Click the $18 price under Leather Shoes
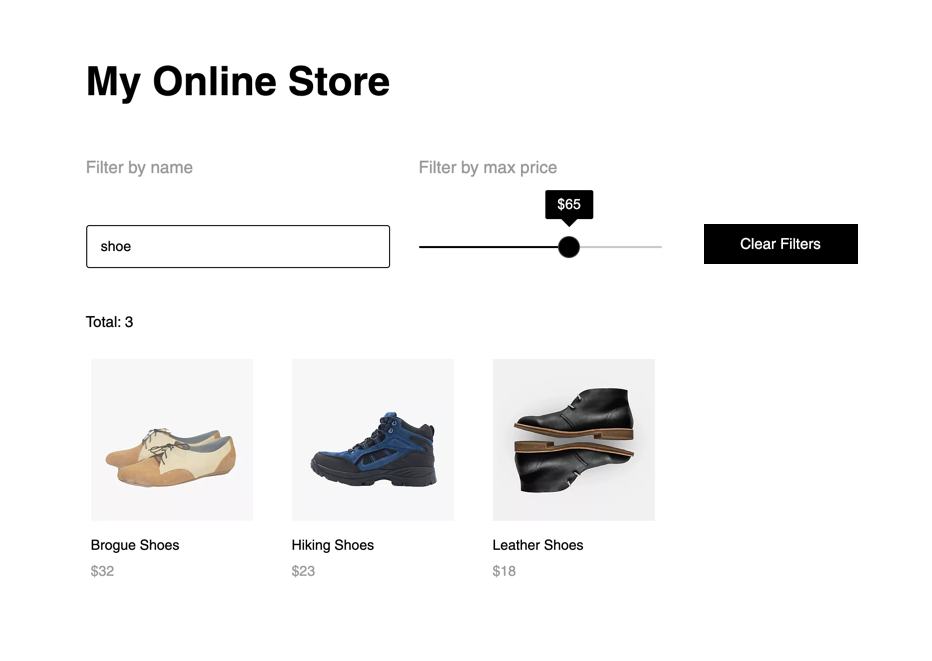Image resolution: width=932 pixels, height=661 pixels. tap(504, 571)
